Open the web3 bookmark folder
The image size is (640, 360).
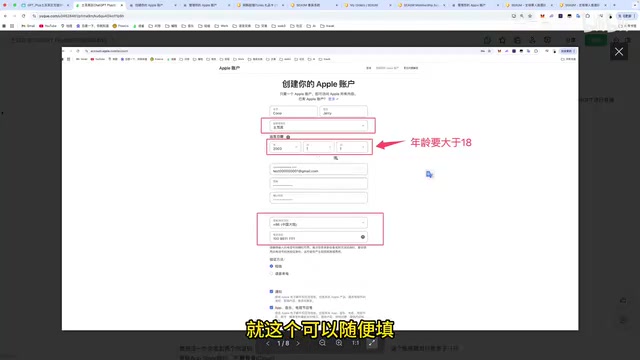[279, 26]
